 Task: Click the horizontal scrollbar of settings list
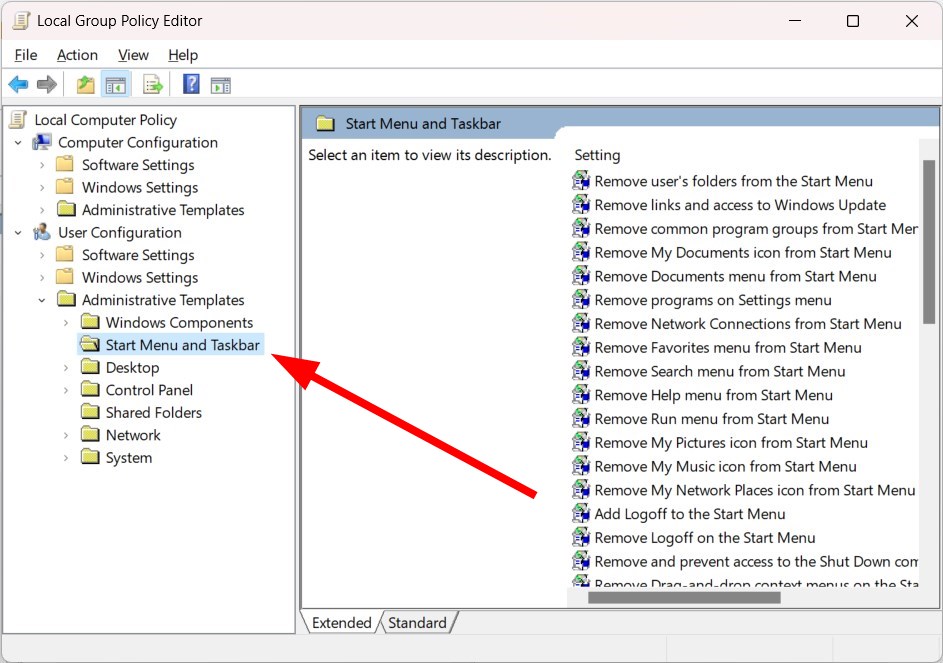click(683, 598)
